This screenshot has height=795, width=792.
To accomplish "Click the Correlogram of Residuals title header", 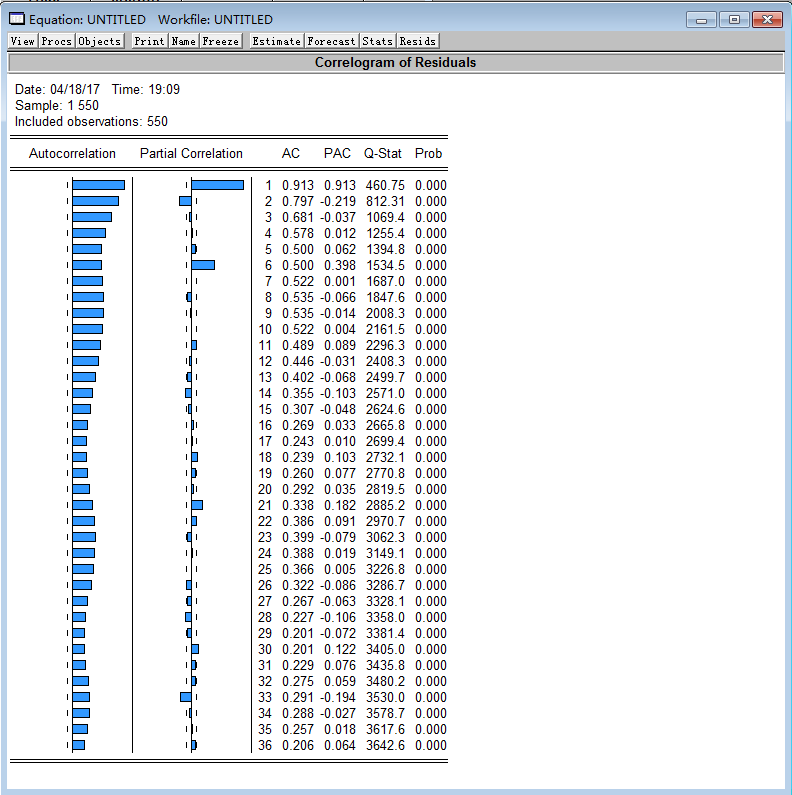I will [395, 62].
